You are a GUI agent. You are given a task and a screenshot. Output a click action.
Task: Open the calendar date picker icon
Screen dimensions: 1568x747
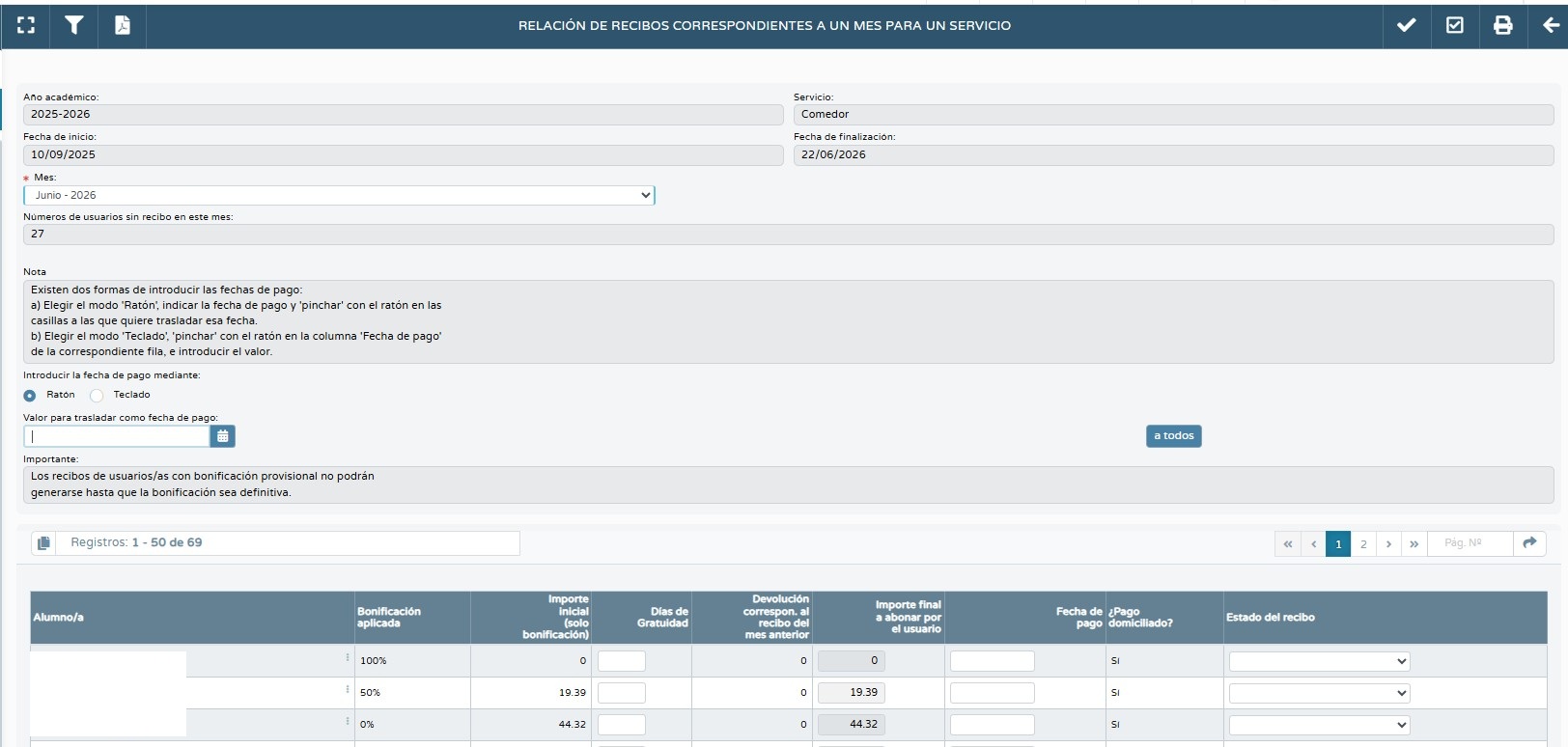click(223, 436)
